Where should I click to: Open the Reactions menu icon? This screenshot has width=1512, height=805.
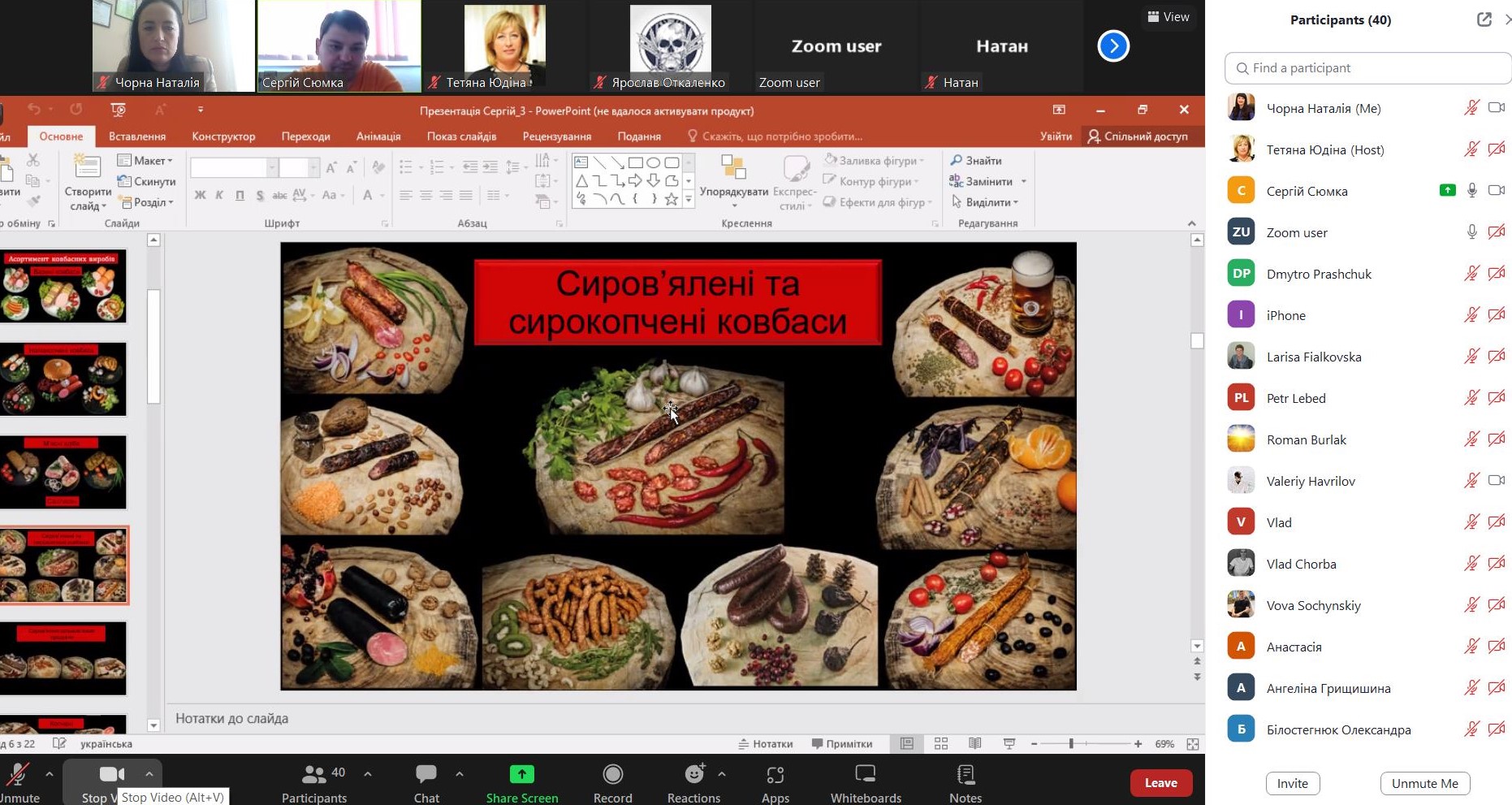[x=693, y=775]
